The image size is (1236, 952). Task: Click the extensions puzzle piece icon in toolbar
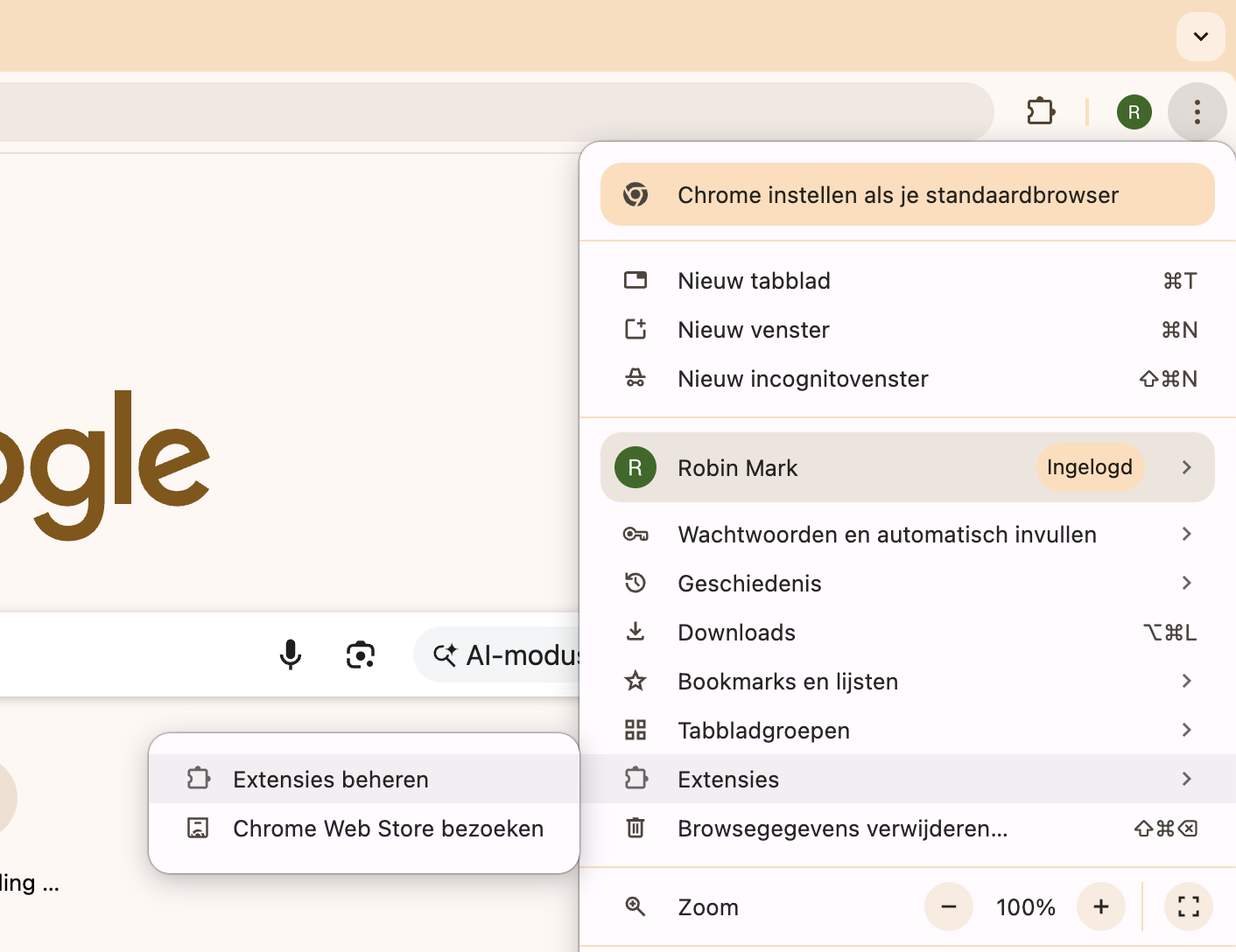point(1041,111)
